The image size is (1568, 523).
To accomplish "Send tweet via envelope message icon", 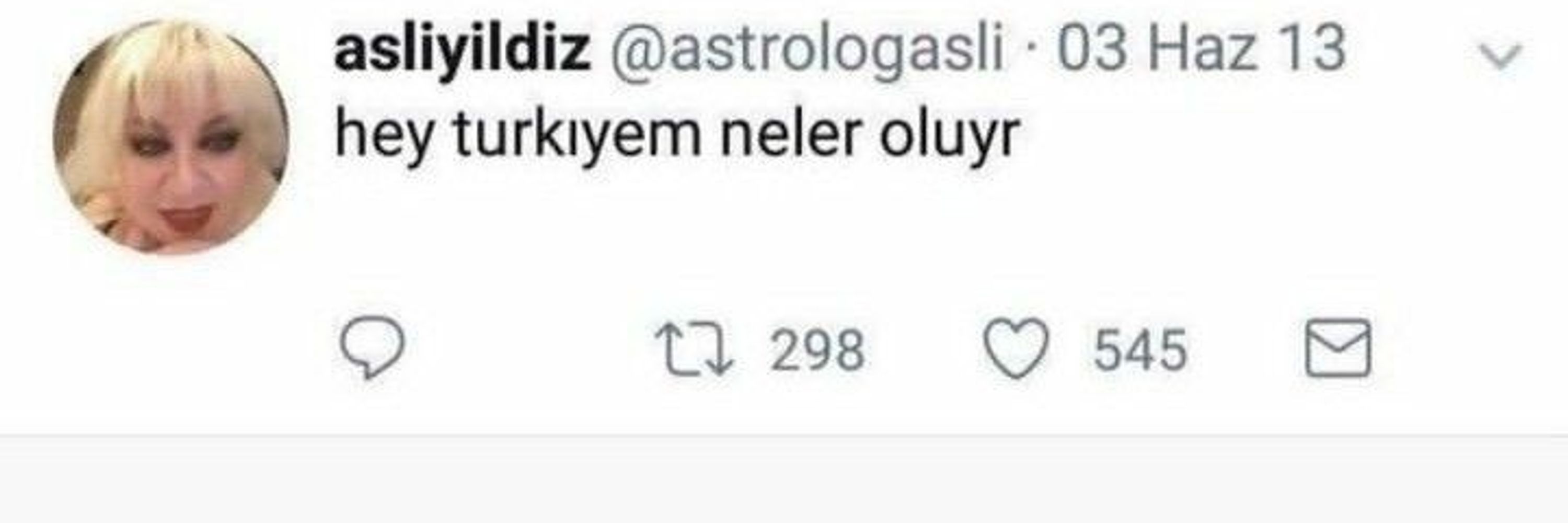I will [x=1339, y=348].
